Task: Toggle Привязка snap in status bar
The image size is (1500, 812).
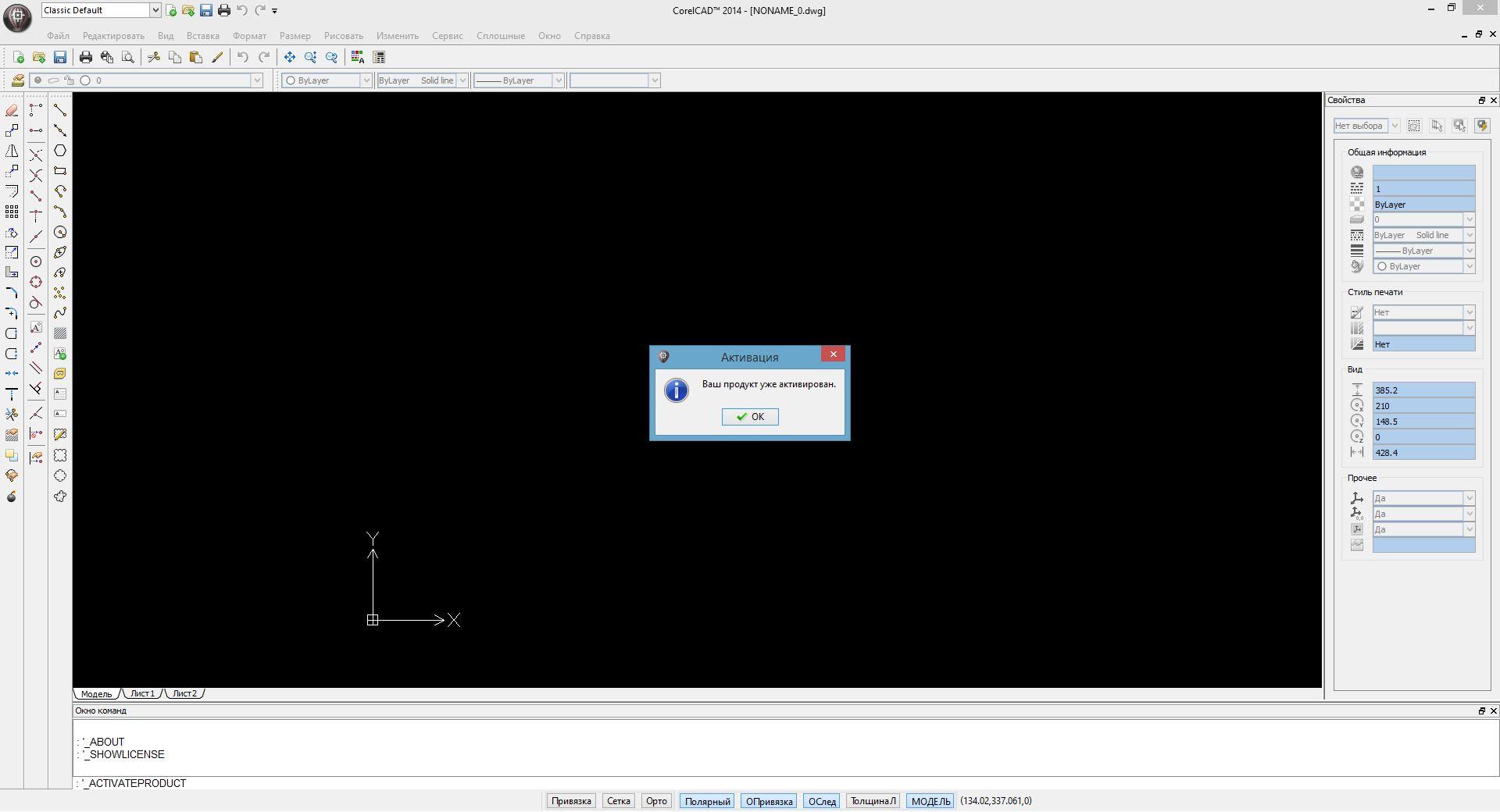Action: [x=571, y=801]
